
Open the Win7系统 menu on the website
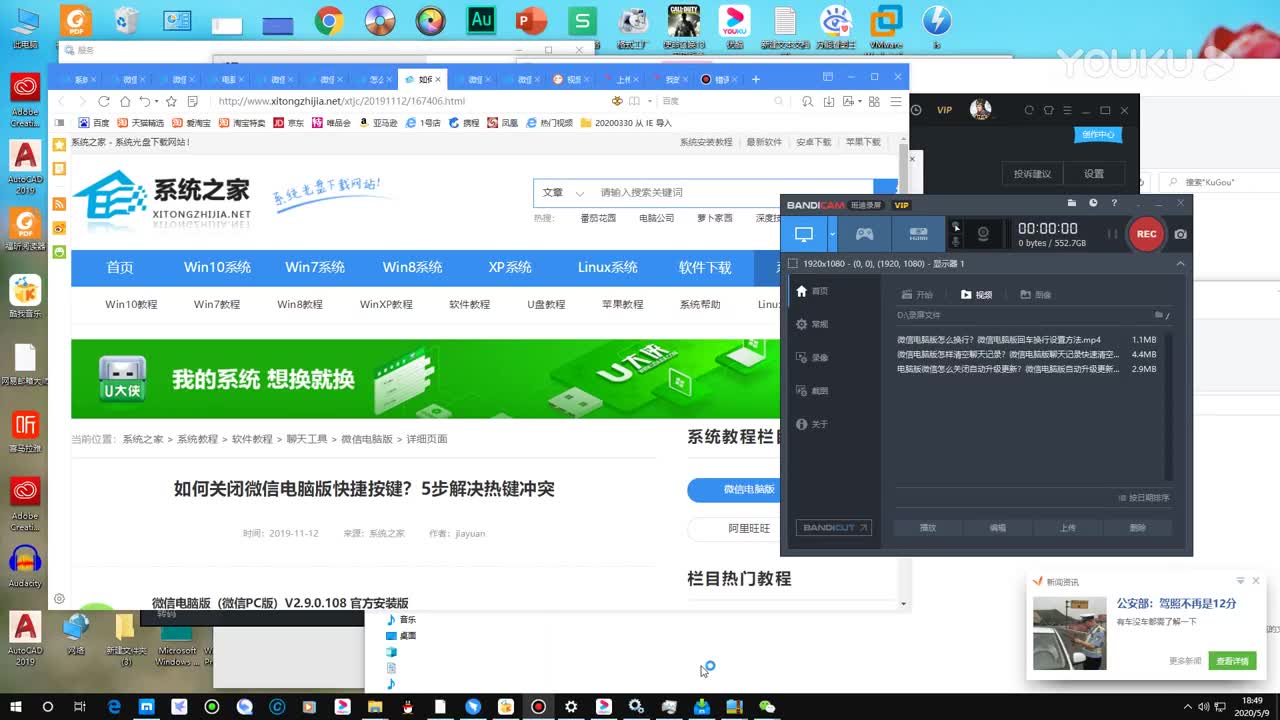(317, 267)
